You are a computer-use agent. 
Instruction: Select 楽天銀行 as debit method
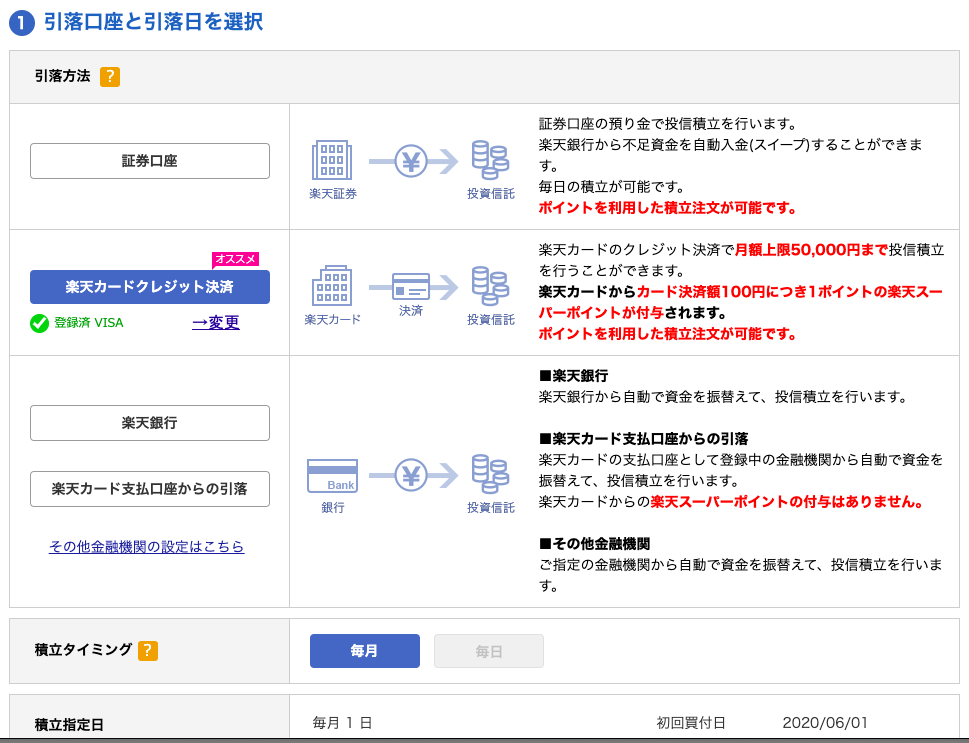point(150,423)
